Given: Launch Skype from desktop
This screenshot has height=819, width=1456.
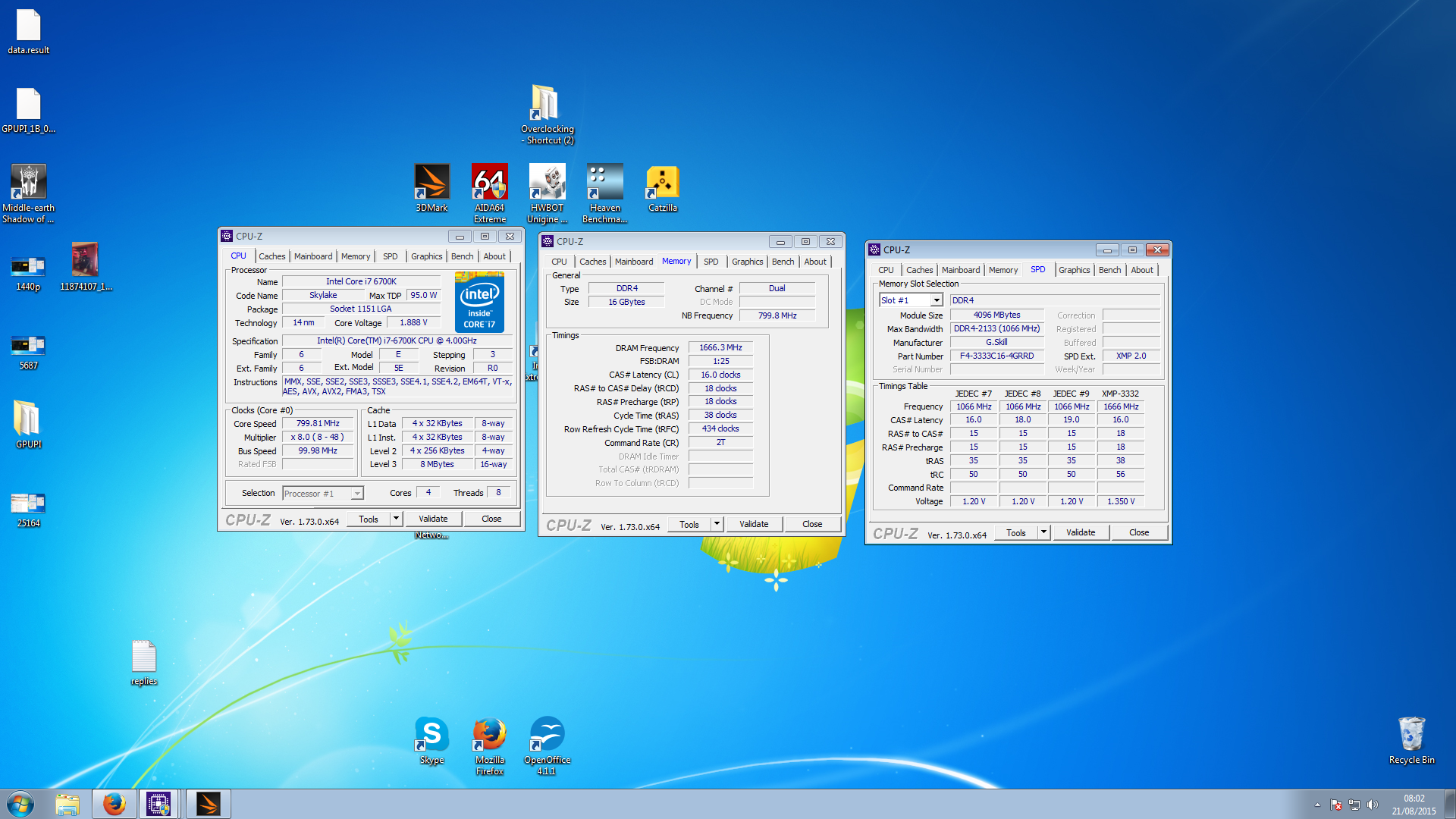Looking at the screenshot, I should point(431,740).
